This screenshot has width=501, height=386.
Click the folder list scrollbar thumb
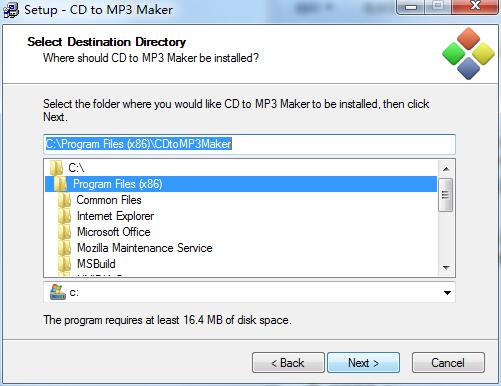click(x=446, y=195)
